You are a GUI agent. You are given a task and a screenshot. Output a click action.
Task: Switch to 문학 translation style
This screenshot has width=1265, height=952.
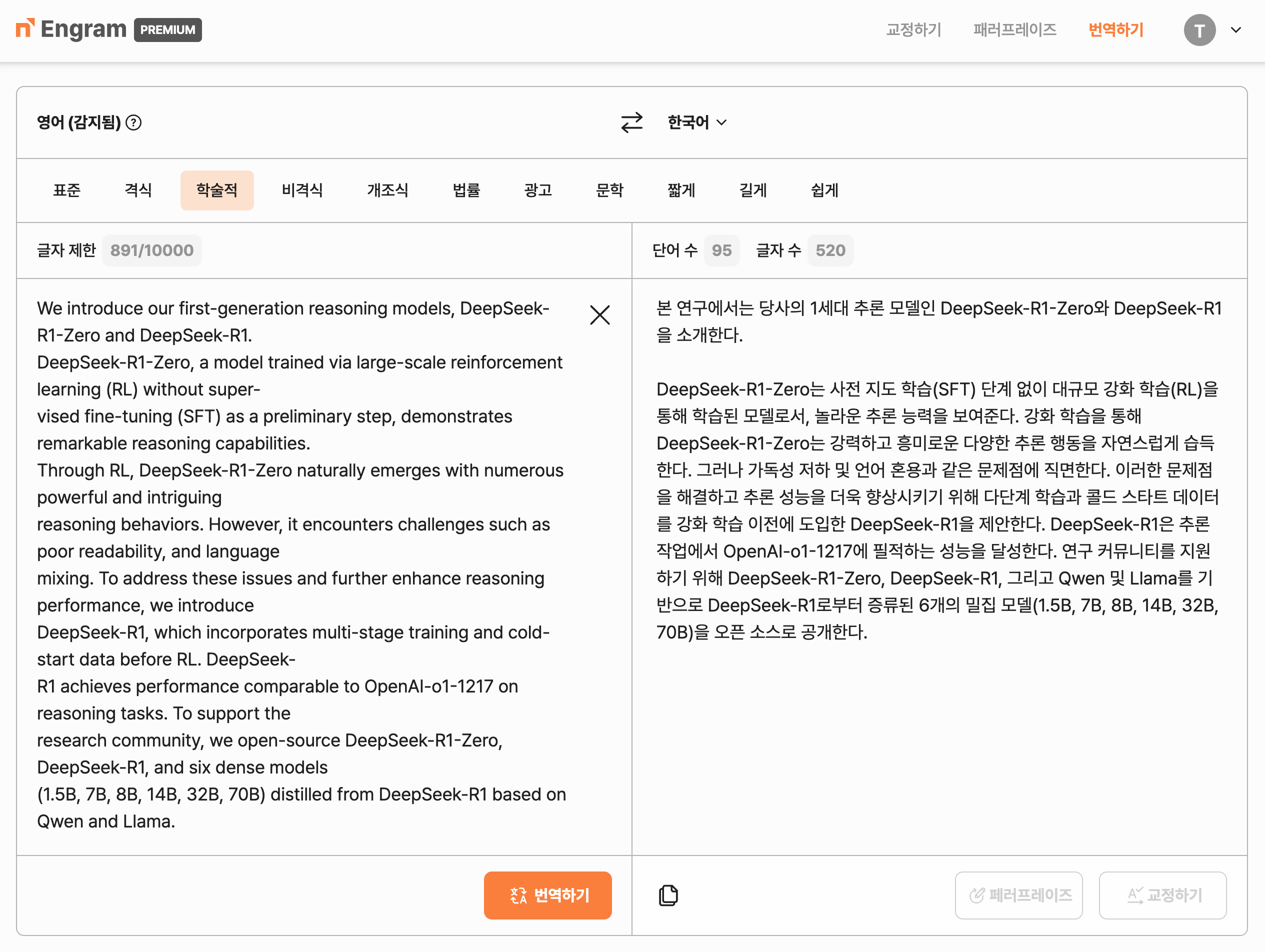tap(609, 190)
